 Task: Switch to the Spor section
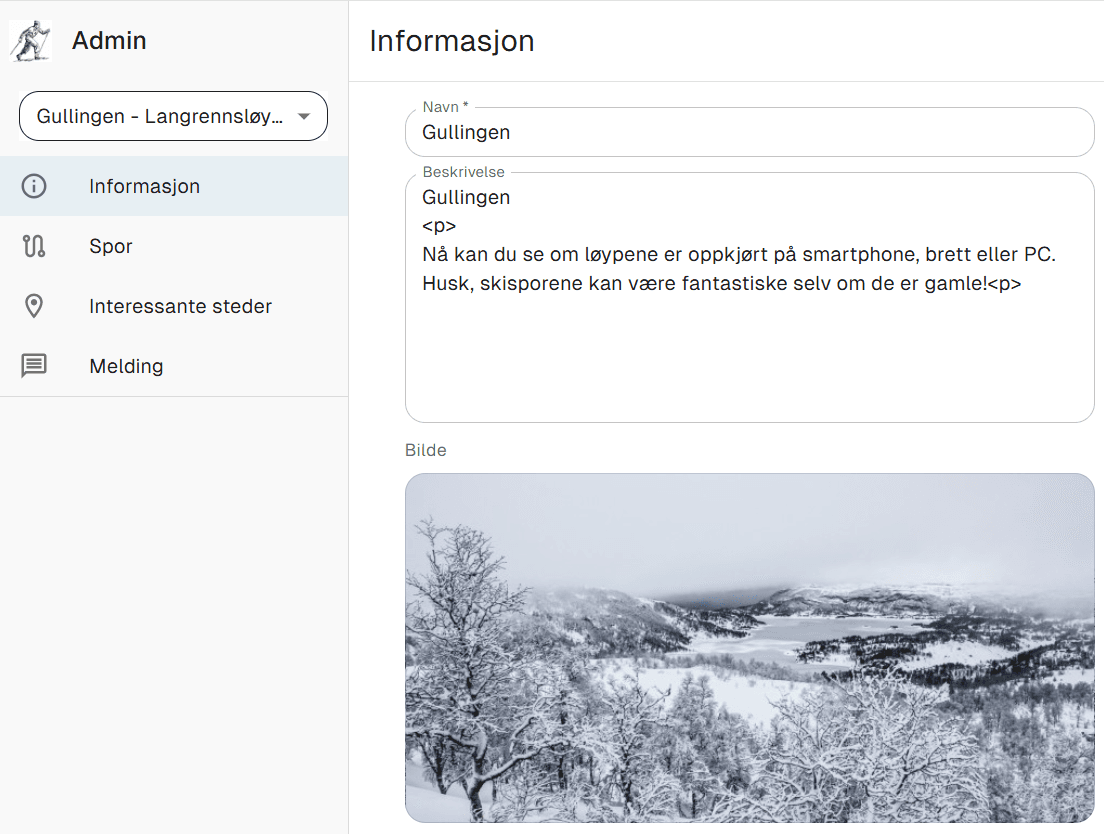(x=110, y=246)
